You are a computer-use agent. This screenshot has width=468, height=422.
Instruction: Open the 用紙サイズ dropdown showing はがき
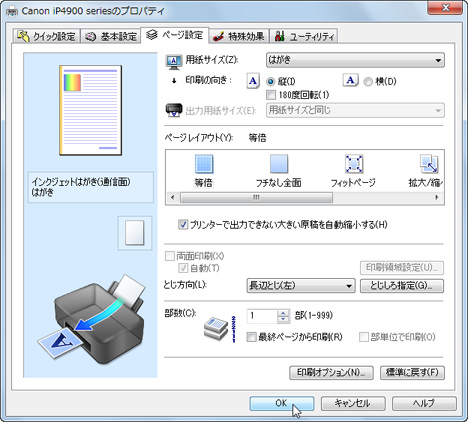[x=355, y=60]
